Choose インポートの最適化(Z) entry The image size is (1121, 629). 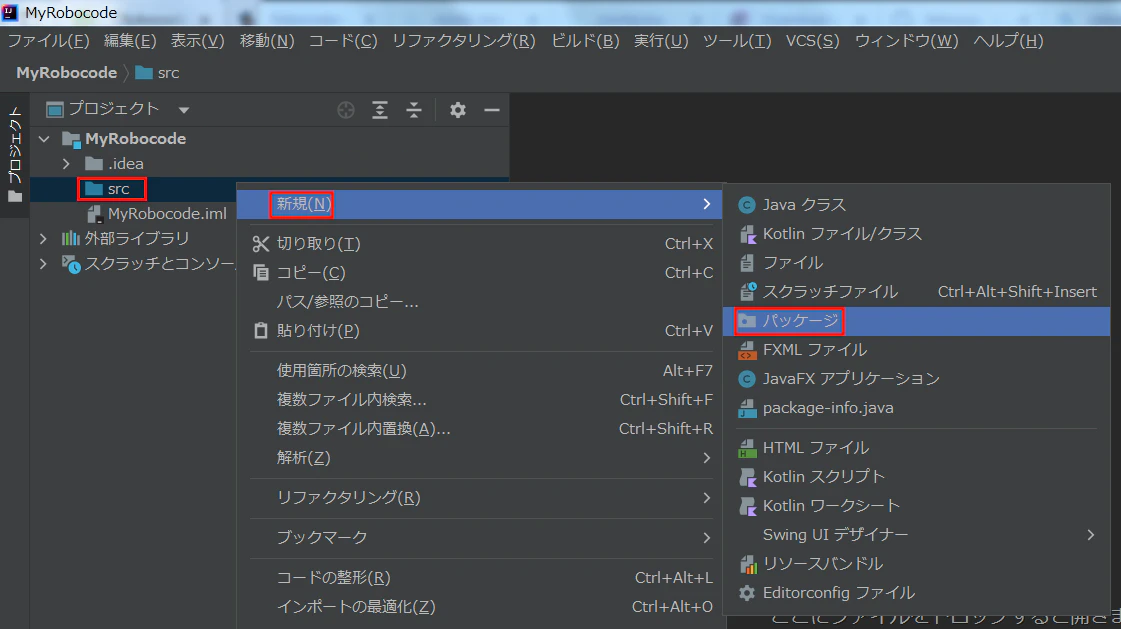point(482,607)
